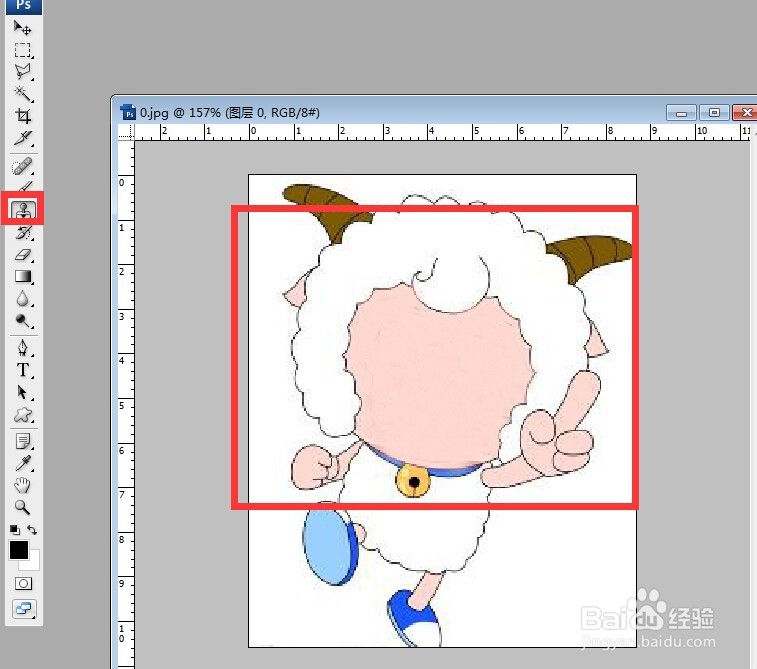Select the Eraser tool
Screen dimensions: 757x669
(23, 254)
